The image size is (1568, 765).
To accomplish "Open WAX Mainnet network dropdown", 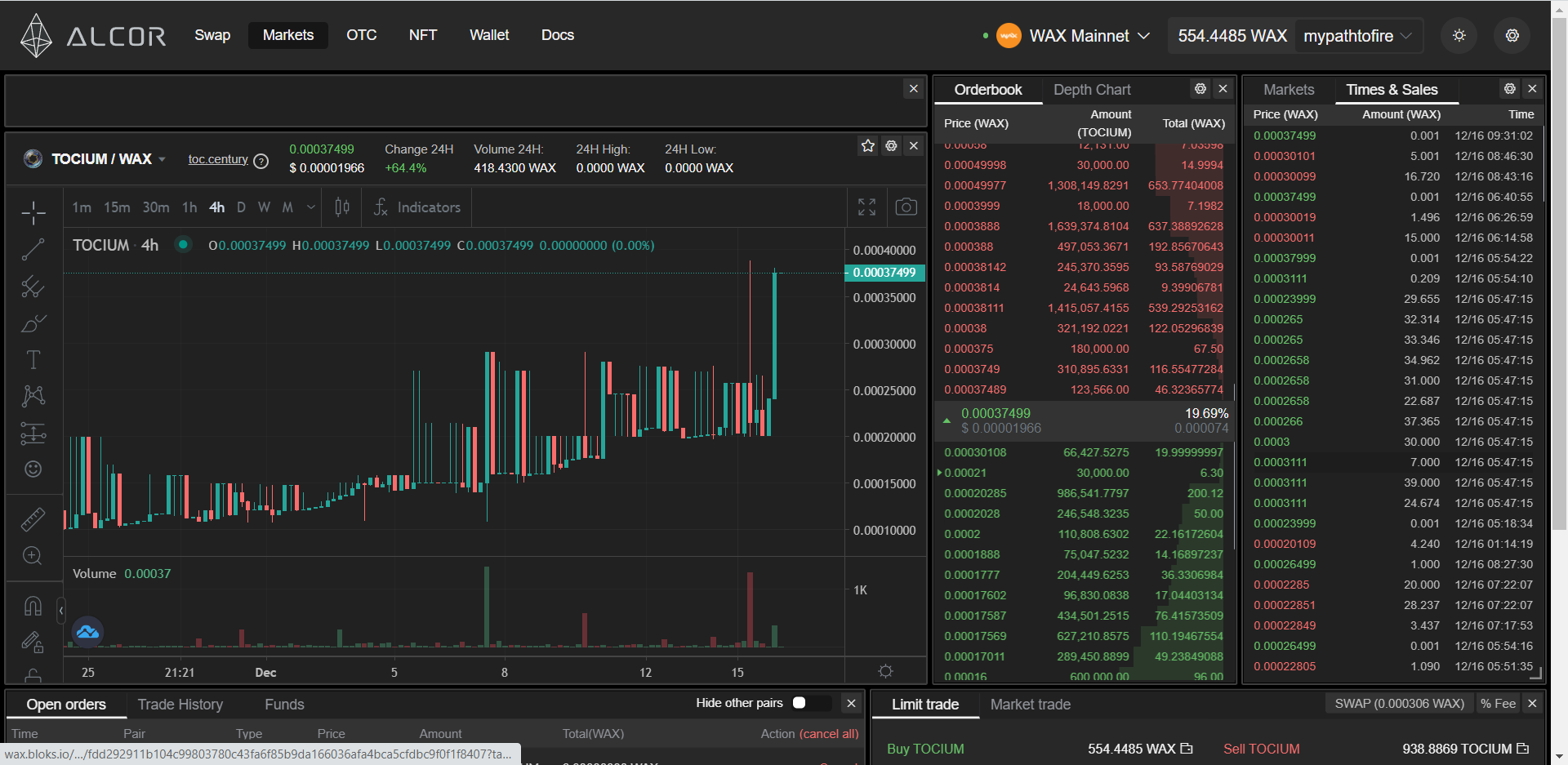I will pyautogui.click(x=1074, y=36).
